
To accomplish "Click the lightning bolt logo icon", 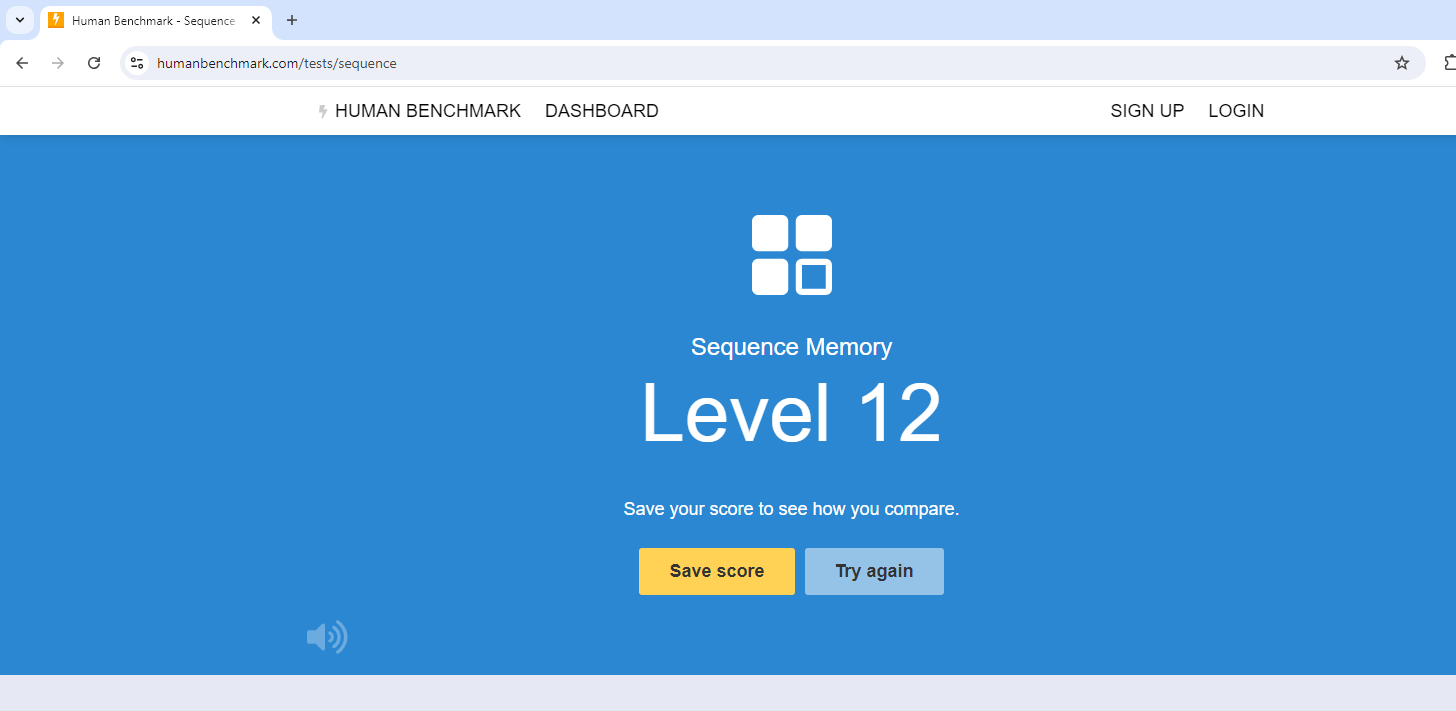I will coord(323,111).
